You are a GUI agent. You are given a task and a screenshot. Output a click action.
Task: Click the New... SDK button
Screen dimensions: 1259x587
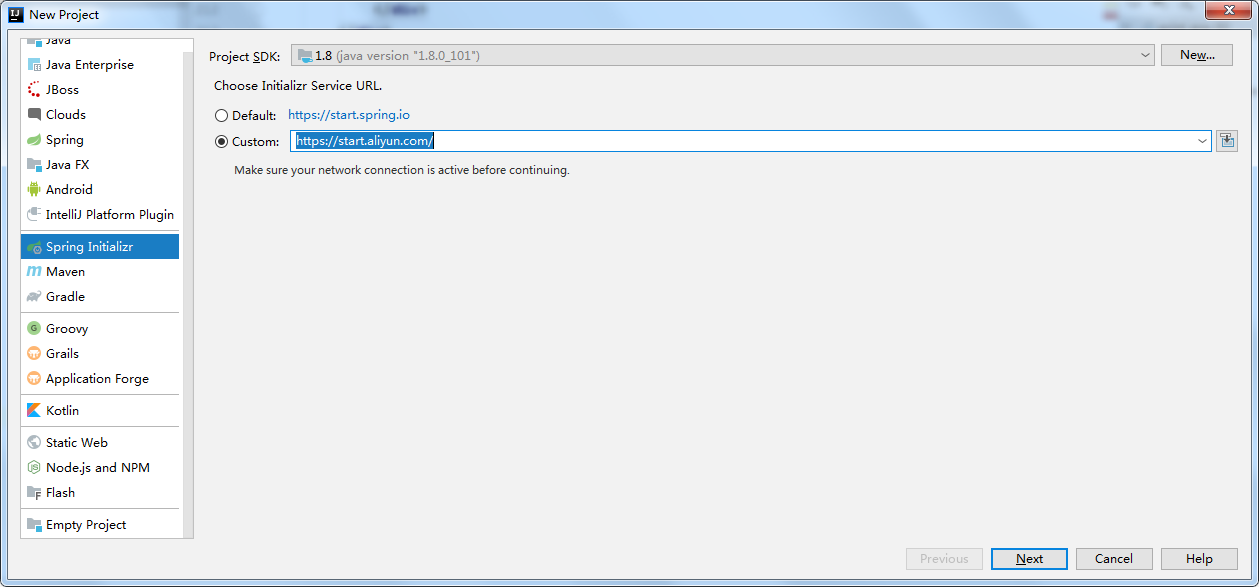pos(1197,55)
